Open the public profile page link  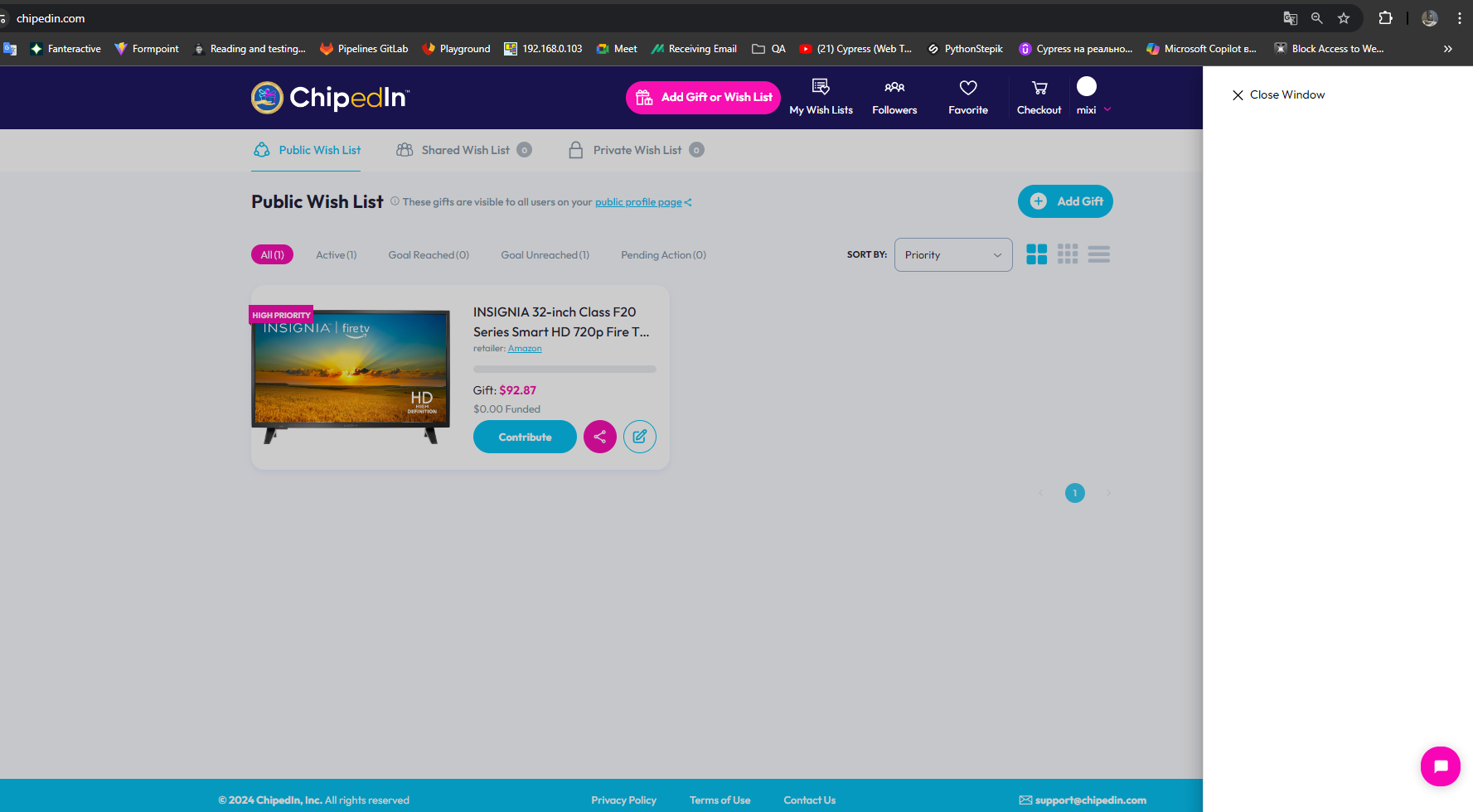point(638,202)
